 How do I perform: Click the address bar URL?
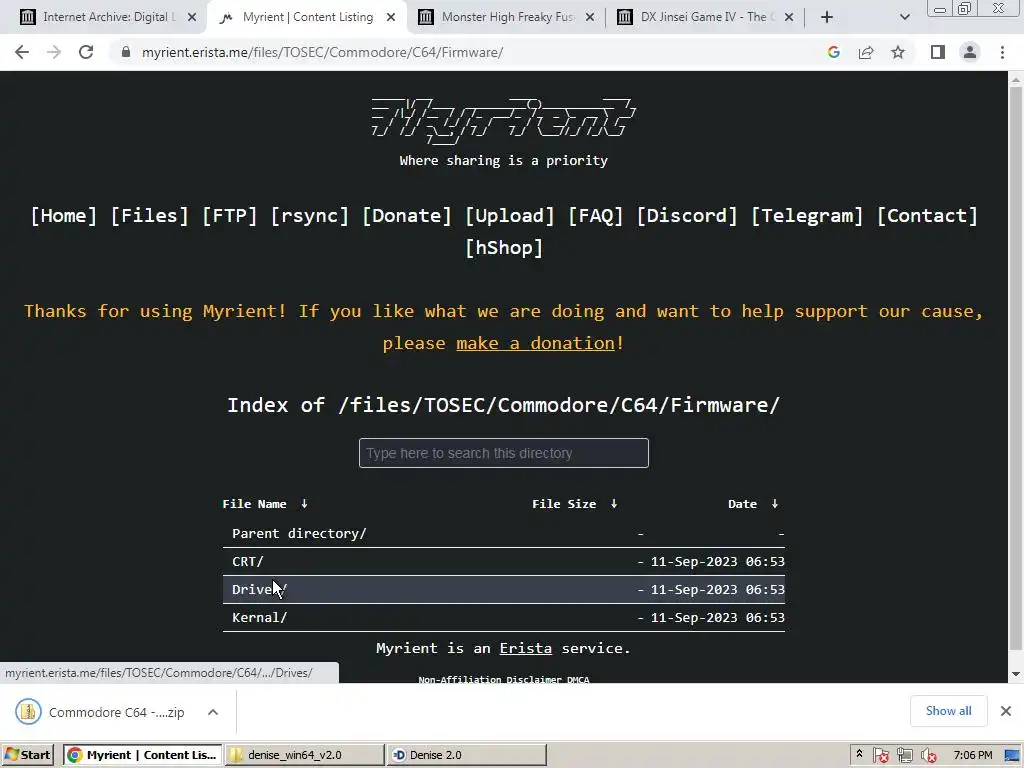pos(323,52)
